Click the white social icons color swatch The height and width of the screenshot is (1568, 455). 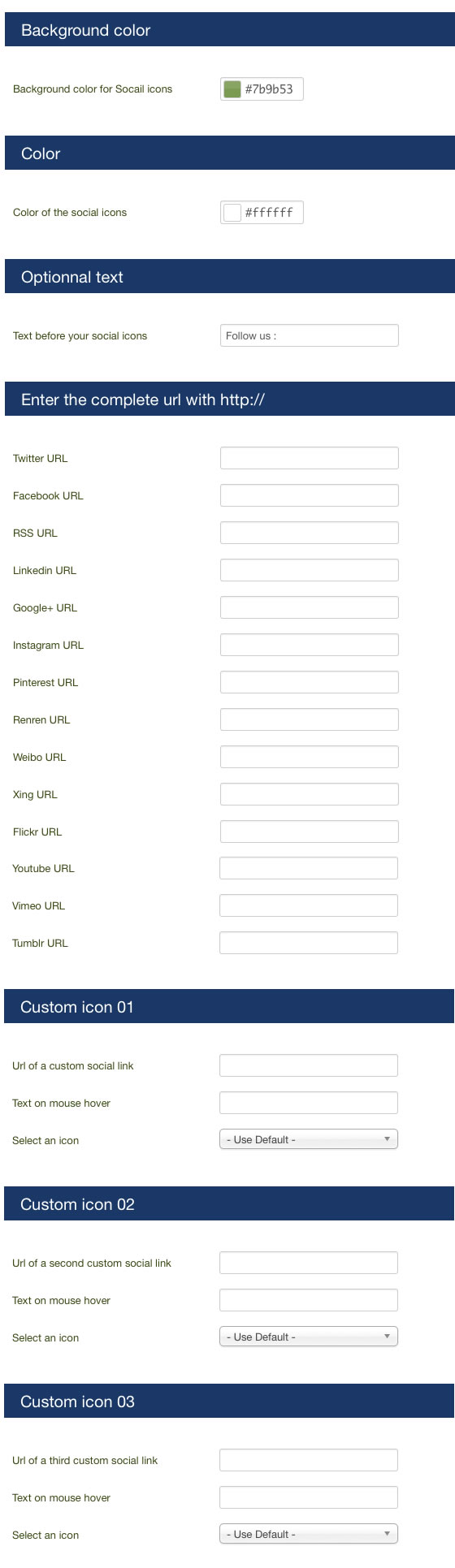point(232,213)
